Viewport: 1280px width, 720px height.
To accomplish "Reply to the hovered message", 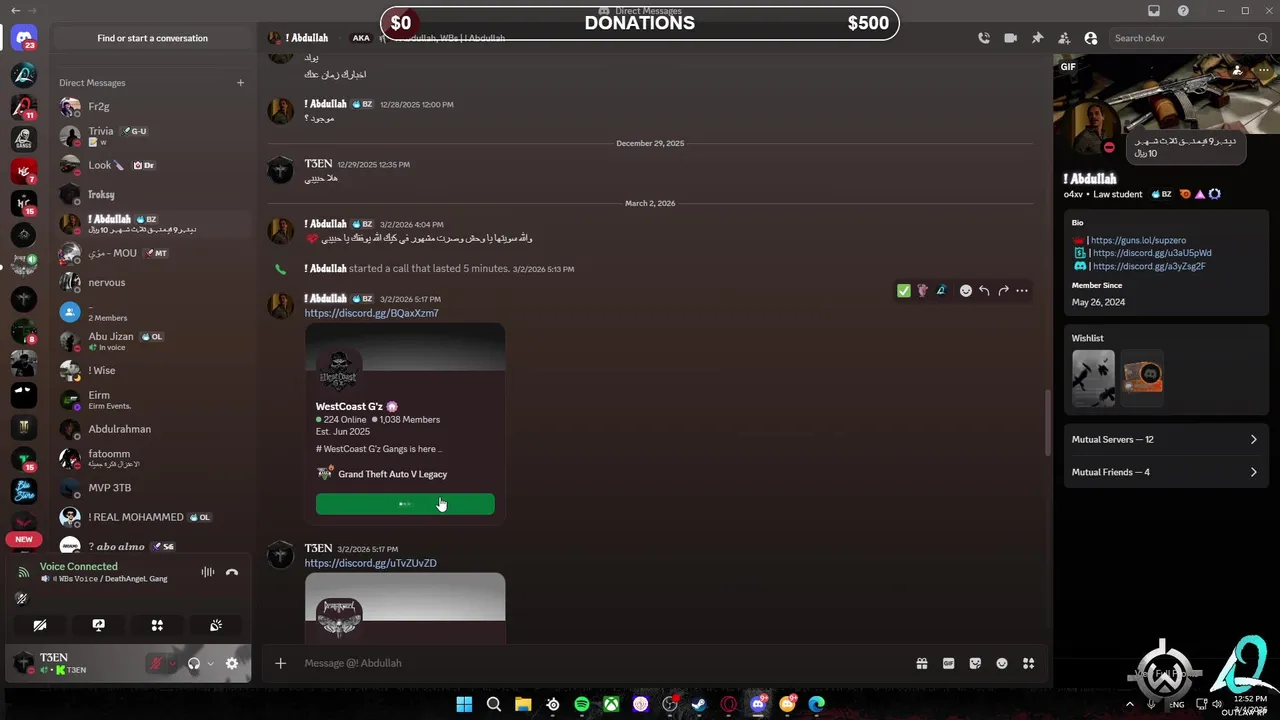I will pos(984,291).
